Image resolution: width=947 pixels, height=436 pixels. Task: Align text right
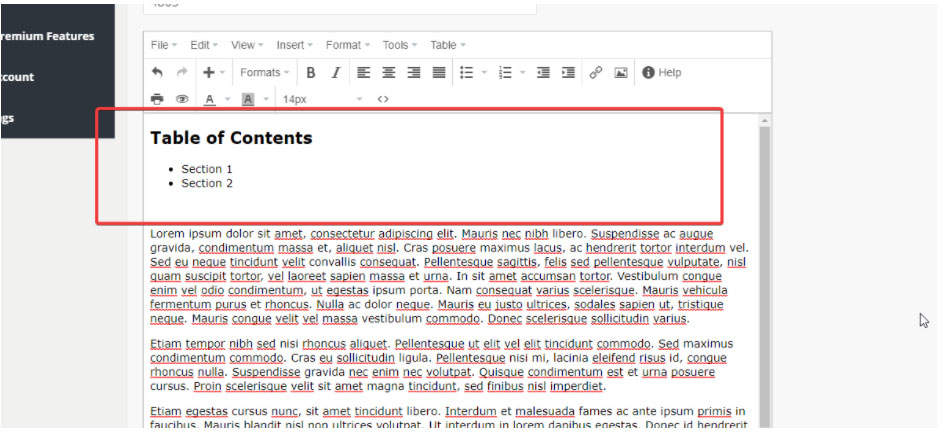[414, 72]
